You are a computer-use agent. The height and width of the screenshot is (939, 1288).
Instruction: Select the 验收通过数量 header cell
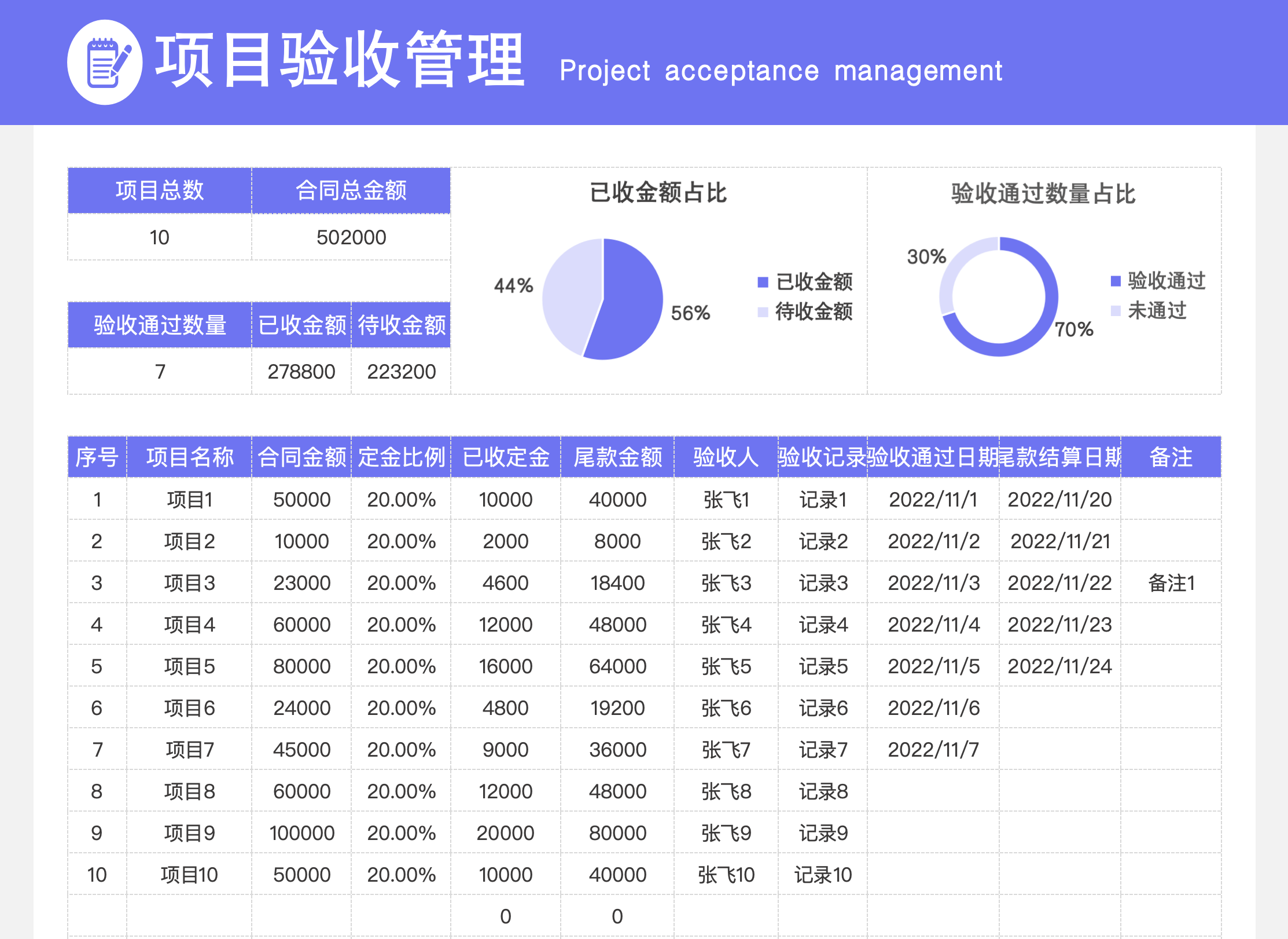coord(160,325)
